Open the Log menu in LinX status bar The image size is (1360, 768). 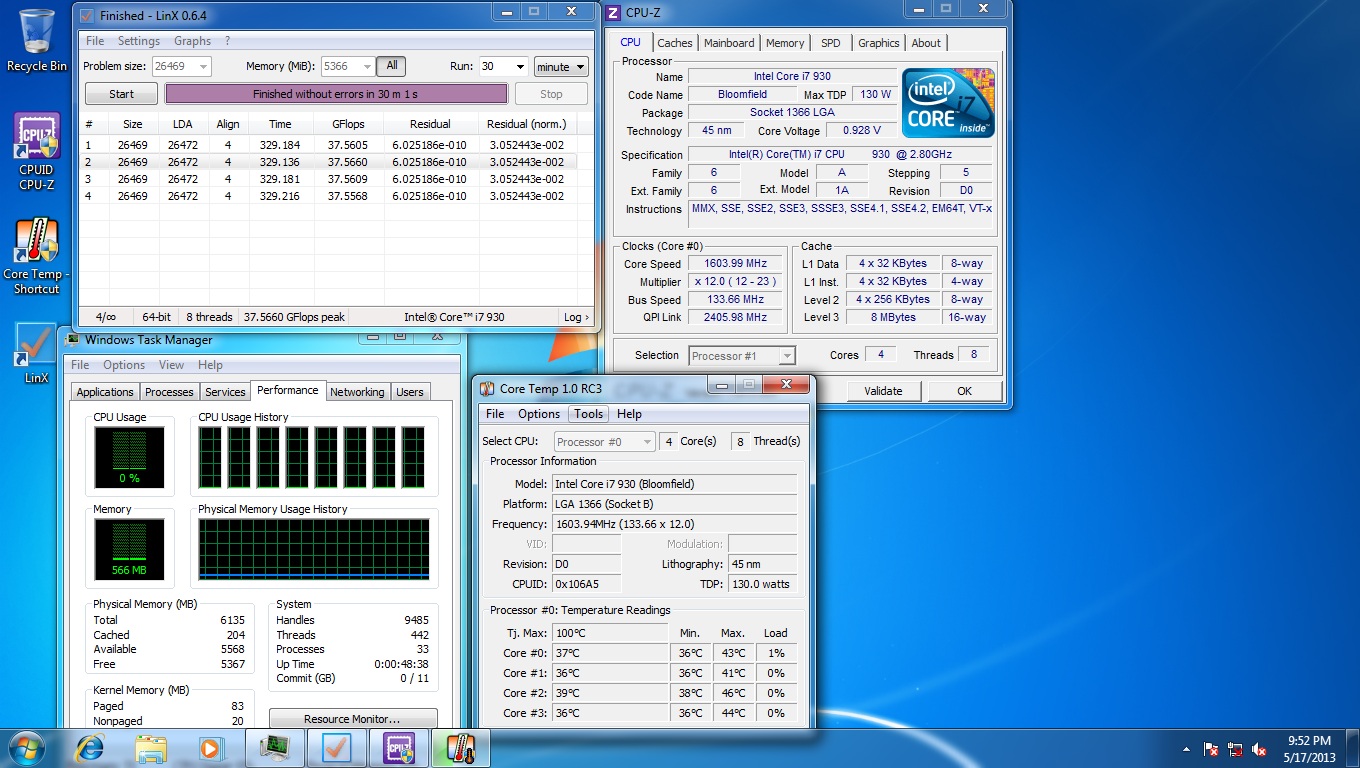click(x=575, y=317)
